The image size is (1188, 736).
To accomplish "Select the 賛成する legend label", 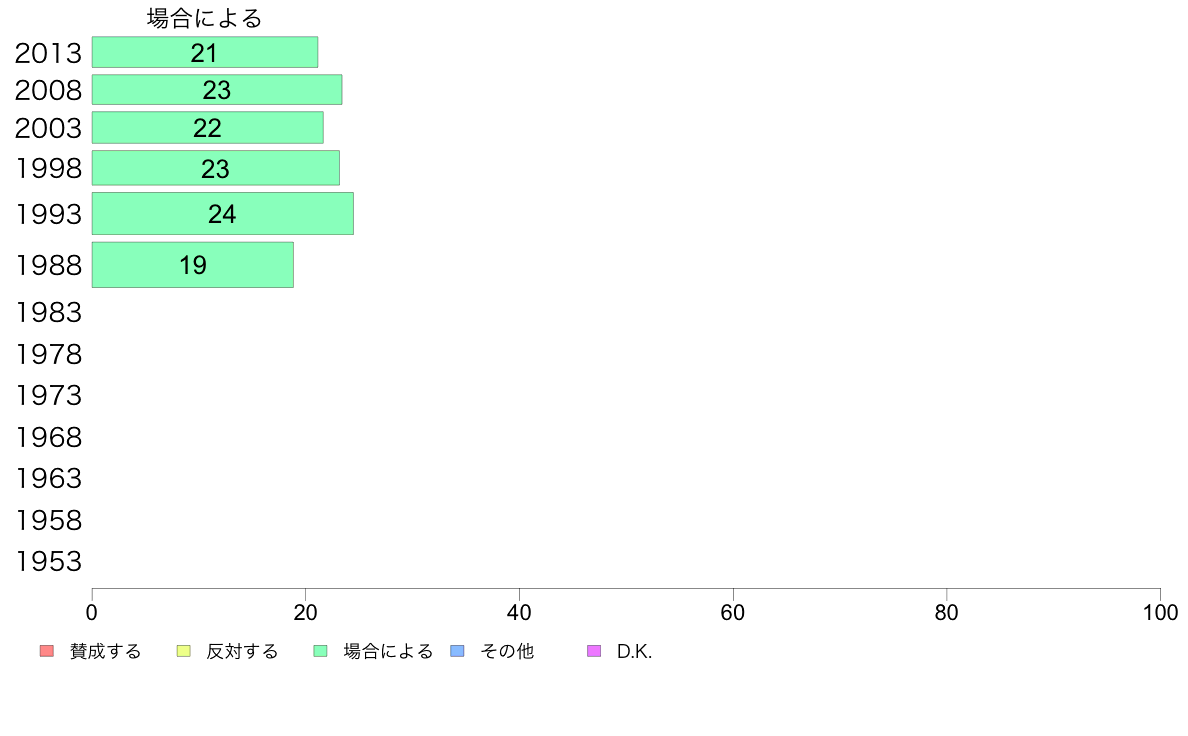I will pos(105,651).
